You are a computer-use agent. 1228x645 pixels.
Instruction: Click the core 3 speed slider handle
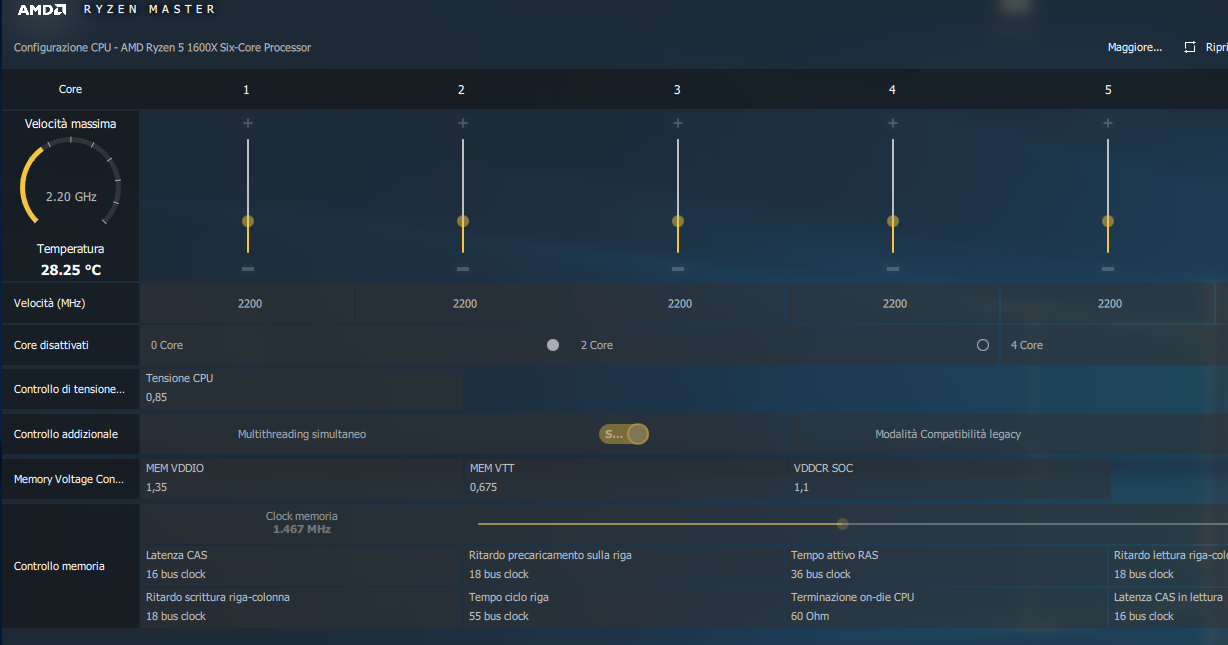(678, 221)
